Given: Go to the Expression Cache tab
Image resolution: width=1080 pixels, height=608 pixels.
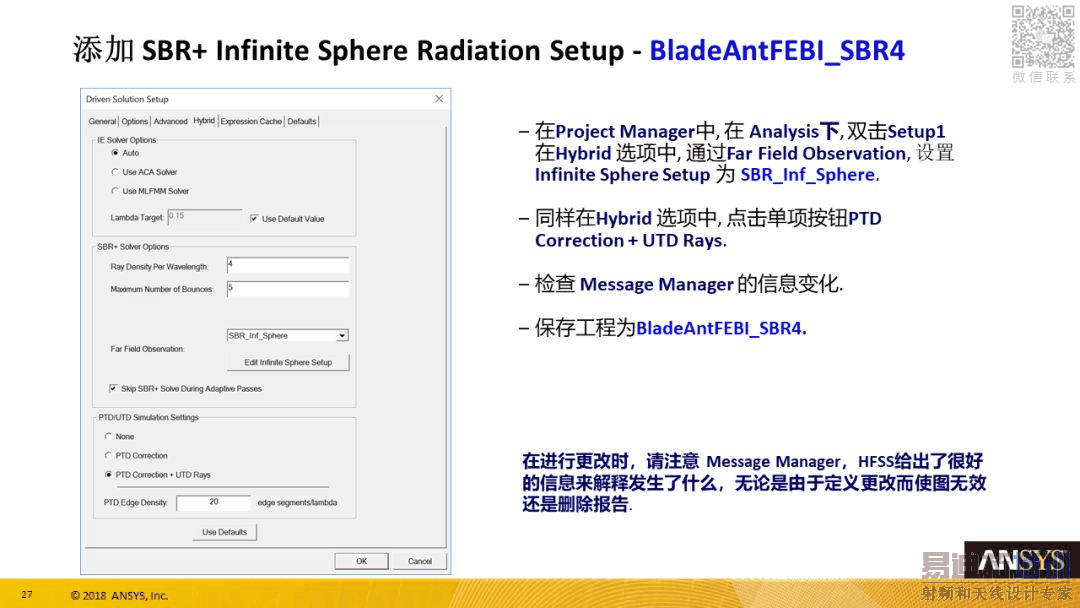Looking at the screenshot, I should pos(251,121).
